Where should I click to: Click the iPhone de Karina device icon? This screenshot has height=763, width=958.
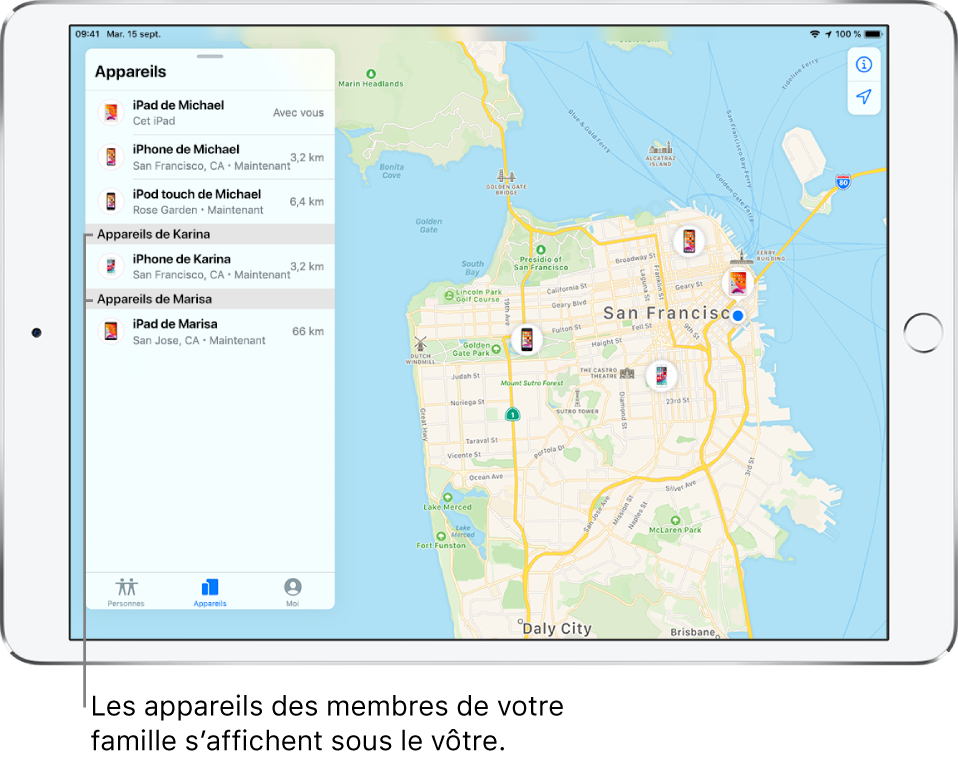[x=111, y=266]
